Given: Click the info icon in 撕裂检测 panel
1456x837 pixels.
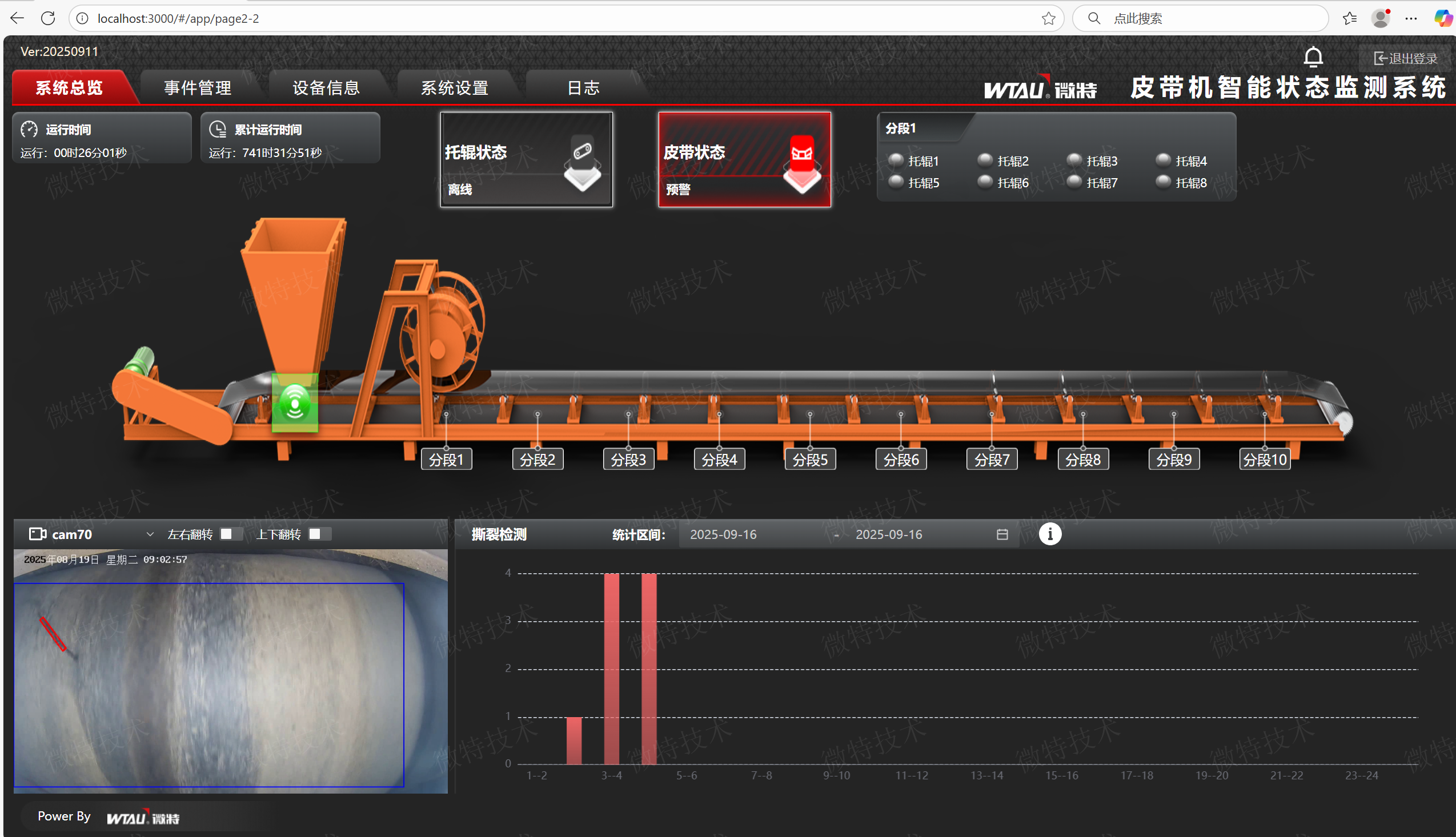Looking at the screenshot, I should point(1050,534).
